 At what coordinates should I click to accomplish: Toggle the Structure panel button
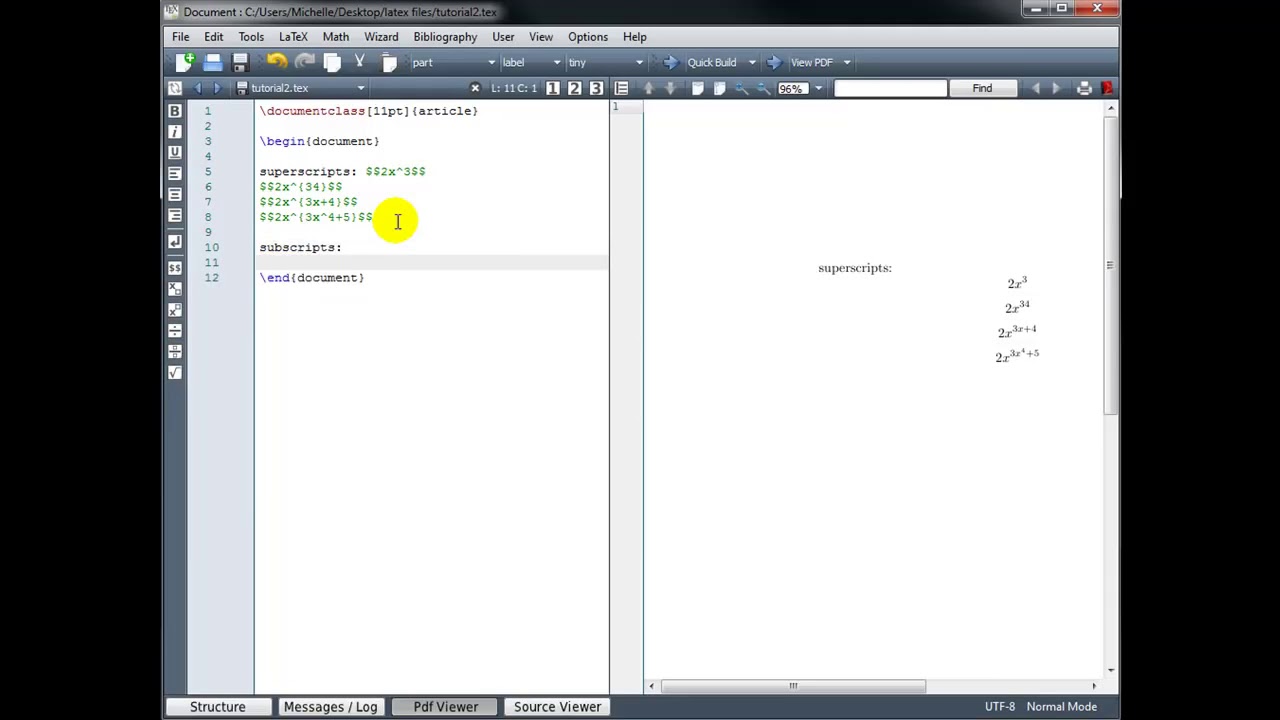(x=217, y=707)
